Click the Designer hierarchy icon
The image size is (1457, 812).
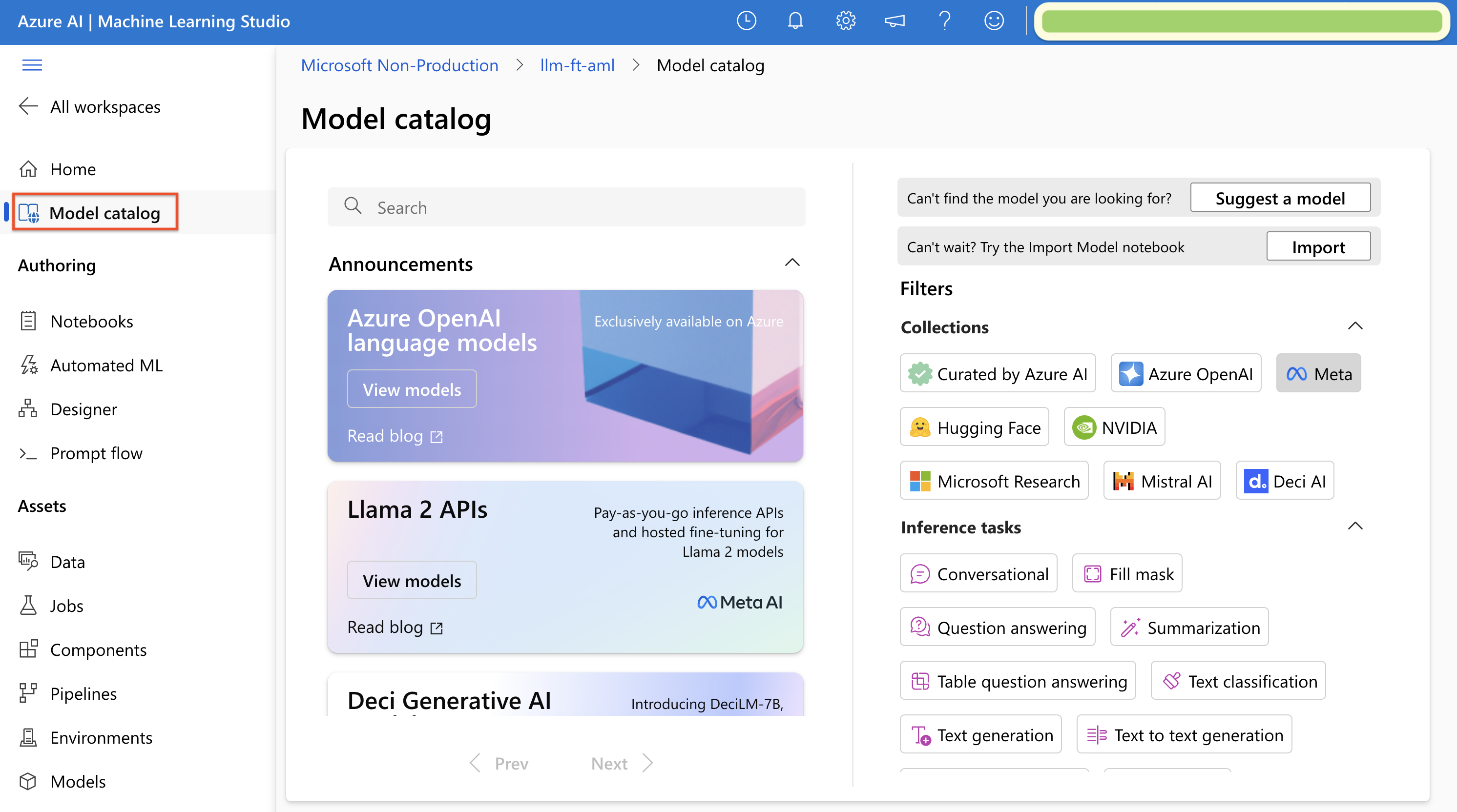[28, 409]
